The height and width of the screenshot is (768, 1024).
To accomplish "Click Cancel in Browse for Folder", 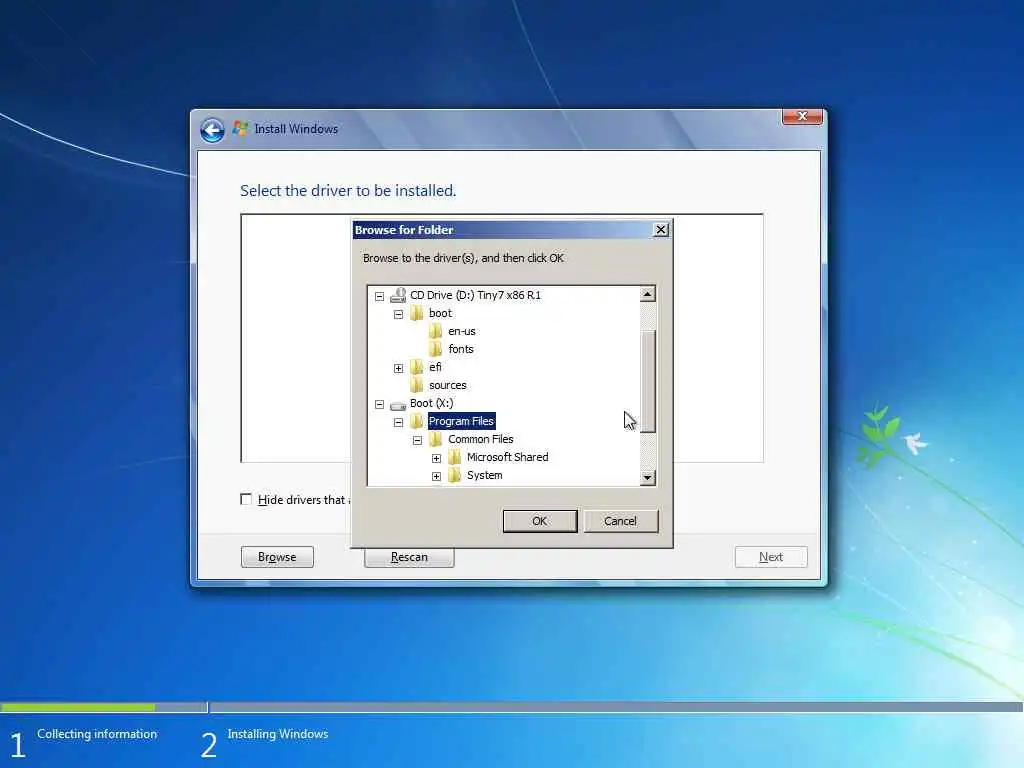I will pyautogui.click(x=620, y=521).
